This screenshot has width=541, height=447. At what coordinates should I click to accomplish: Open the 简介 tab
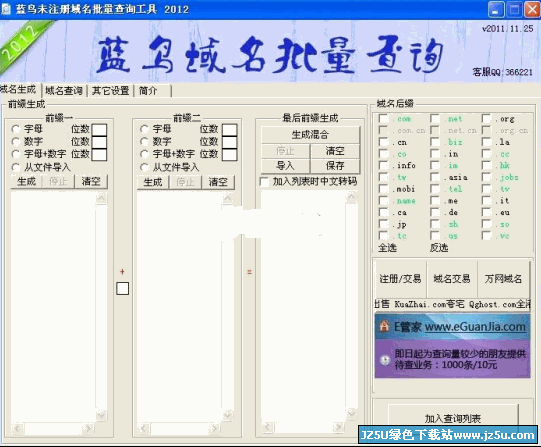pos(148,91)
